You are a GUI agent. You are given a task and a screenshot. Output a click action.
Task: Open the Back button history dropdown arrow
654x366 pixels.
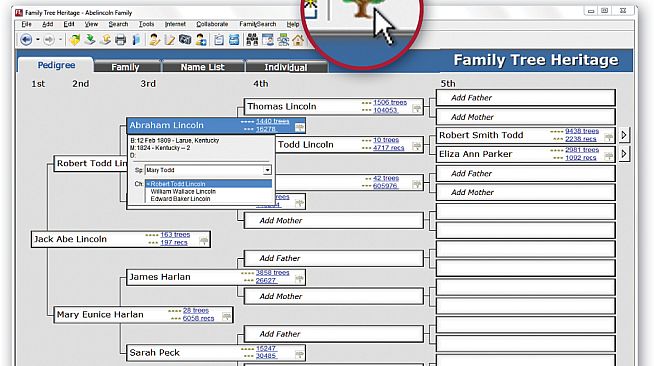click(38, 40)
